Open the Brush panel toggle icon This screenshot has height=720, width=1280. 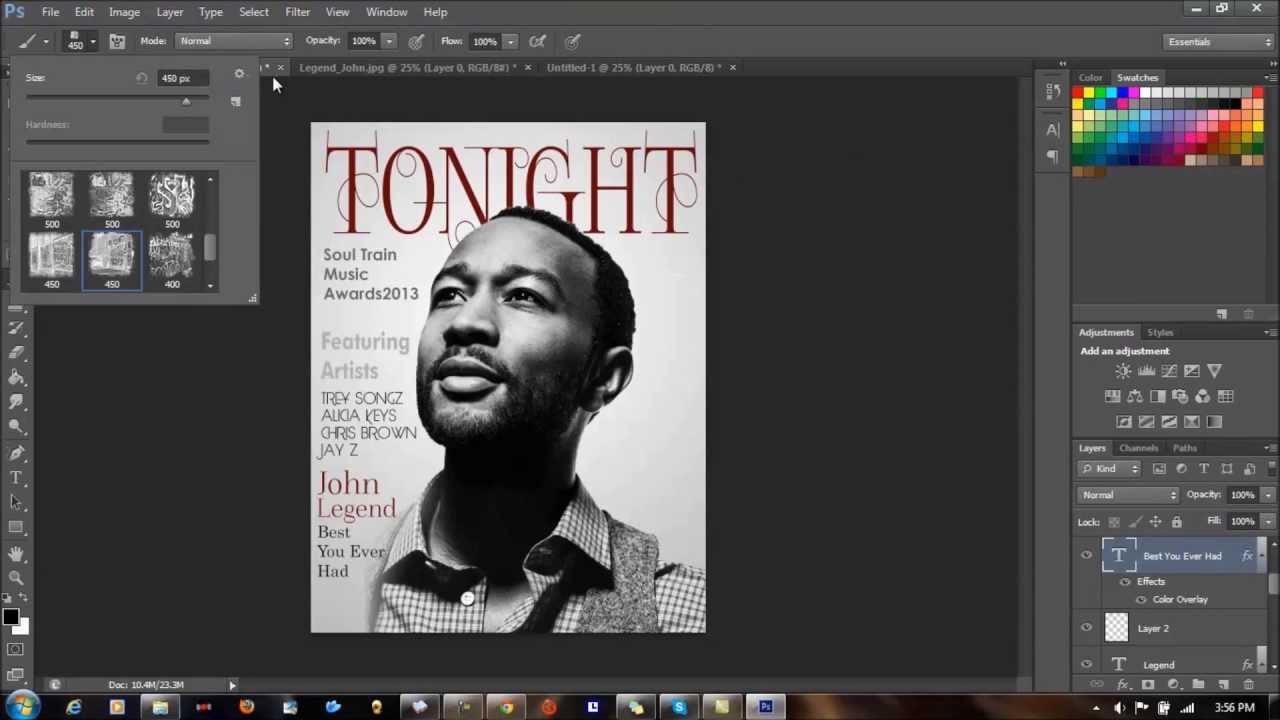tap(117, 41)
